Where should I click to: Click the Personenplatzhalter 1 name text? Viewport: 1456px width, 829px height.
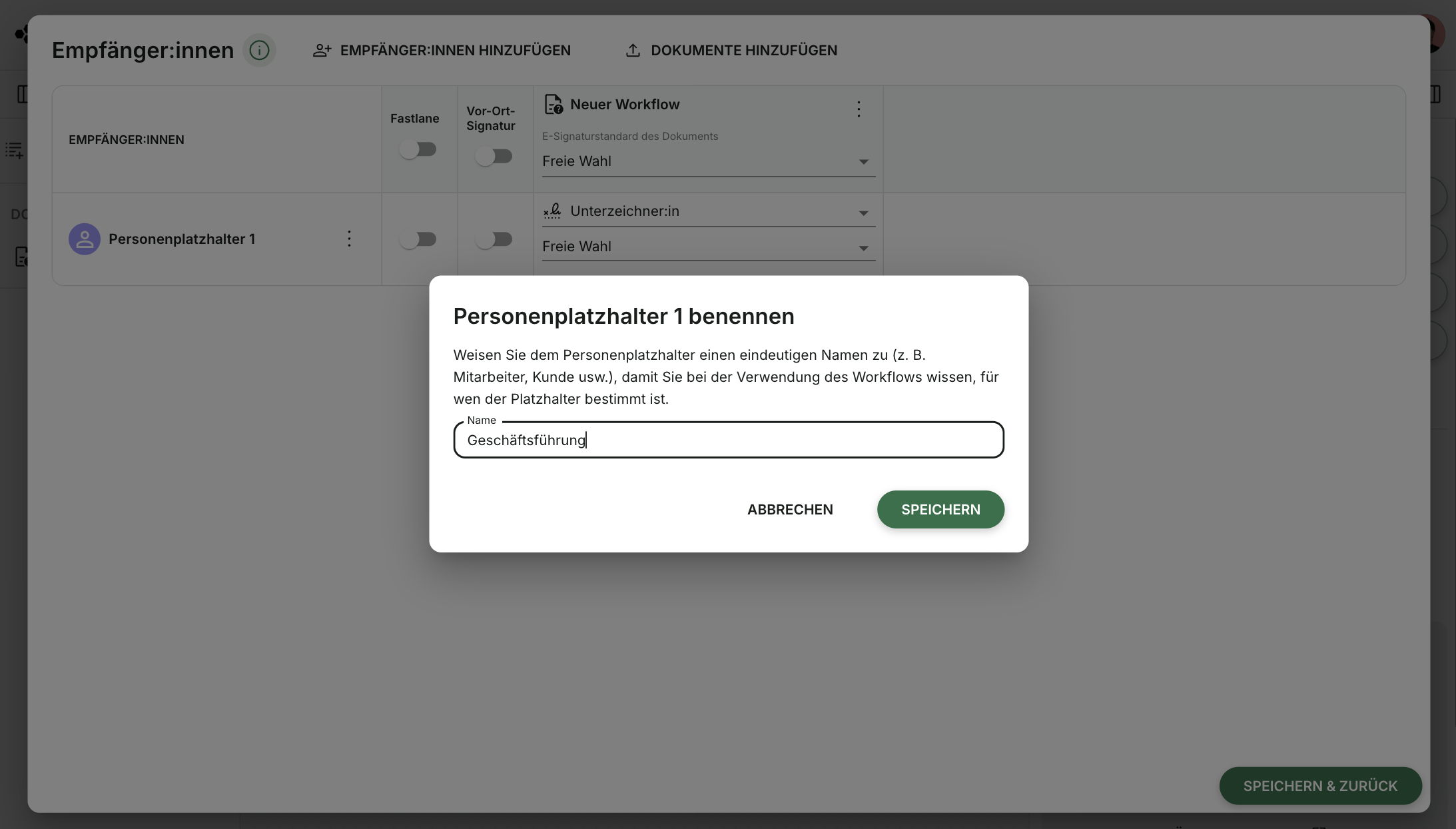coord(182,239)
